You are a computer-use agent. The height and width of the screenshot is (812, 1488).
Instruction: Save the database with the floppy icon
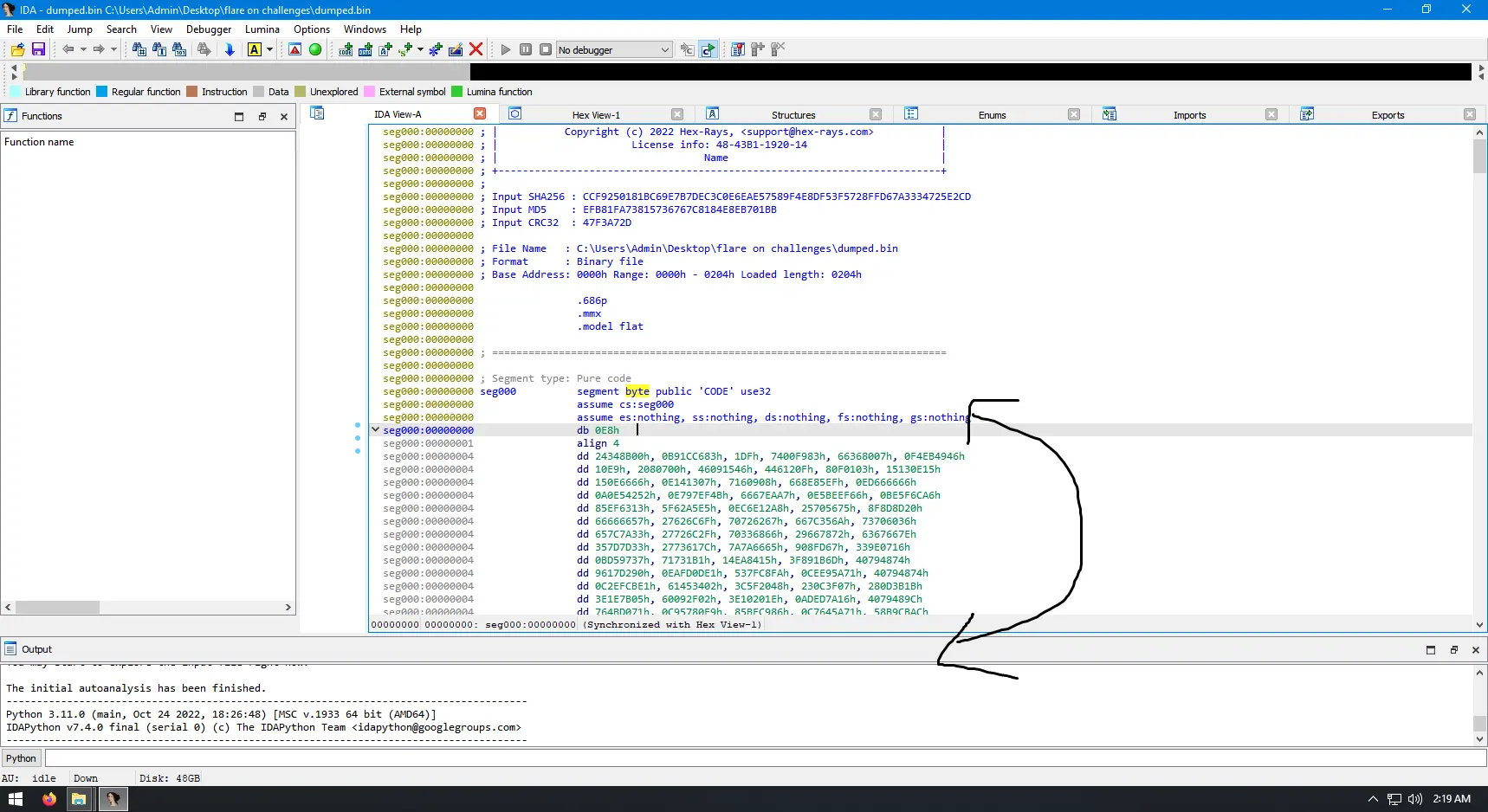pyautogui.click(x=38, y=49)
